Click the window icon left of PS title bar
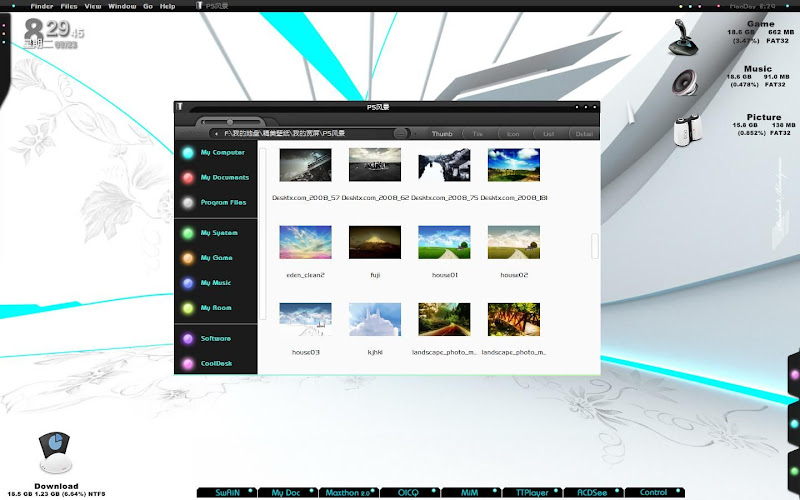 point(180,106)
